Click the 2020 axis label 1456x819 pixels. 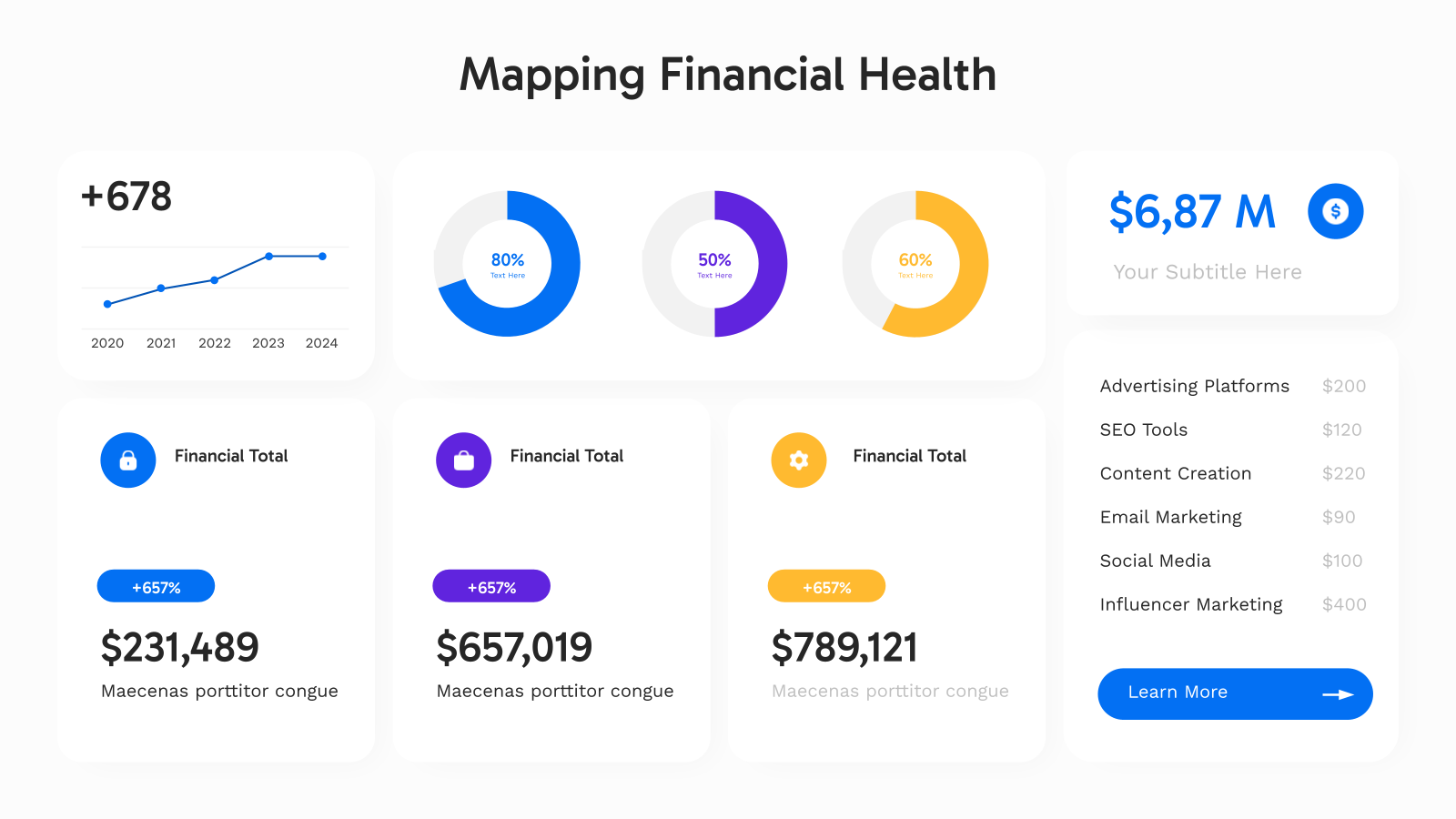pyautogui.click(x=107, y=343)
